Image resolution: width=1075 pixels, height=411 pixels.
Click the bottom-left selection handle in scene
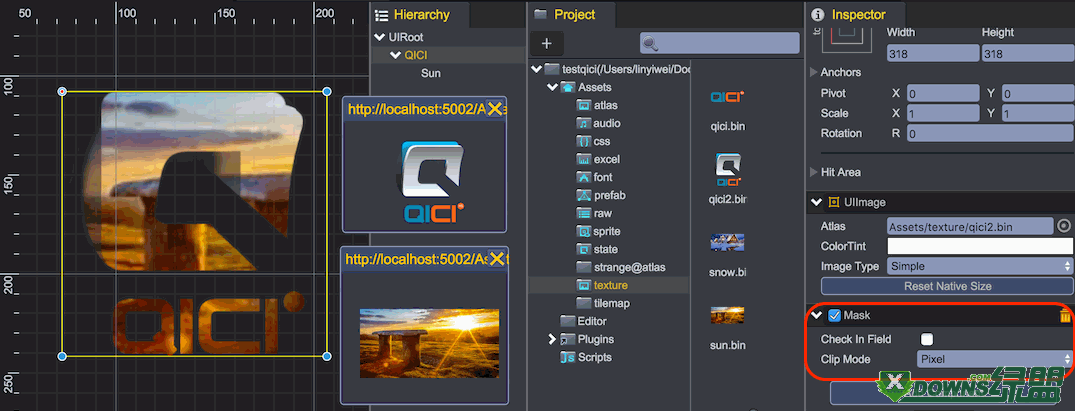(x=62, y=356)
